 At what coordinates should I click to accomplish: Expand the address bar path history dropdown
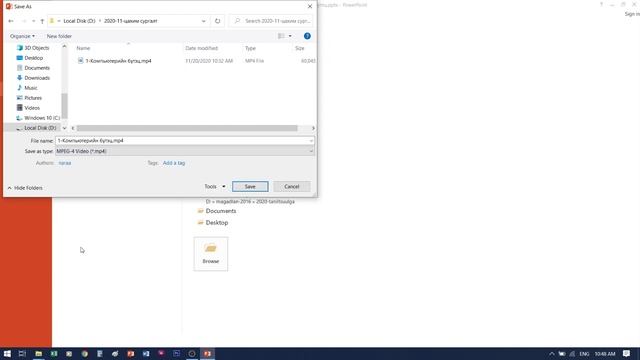tap(203, 21)
